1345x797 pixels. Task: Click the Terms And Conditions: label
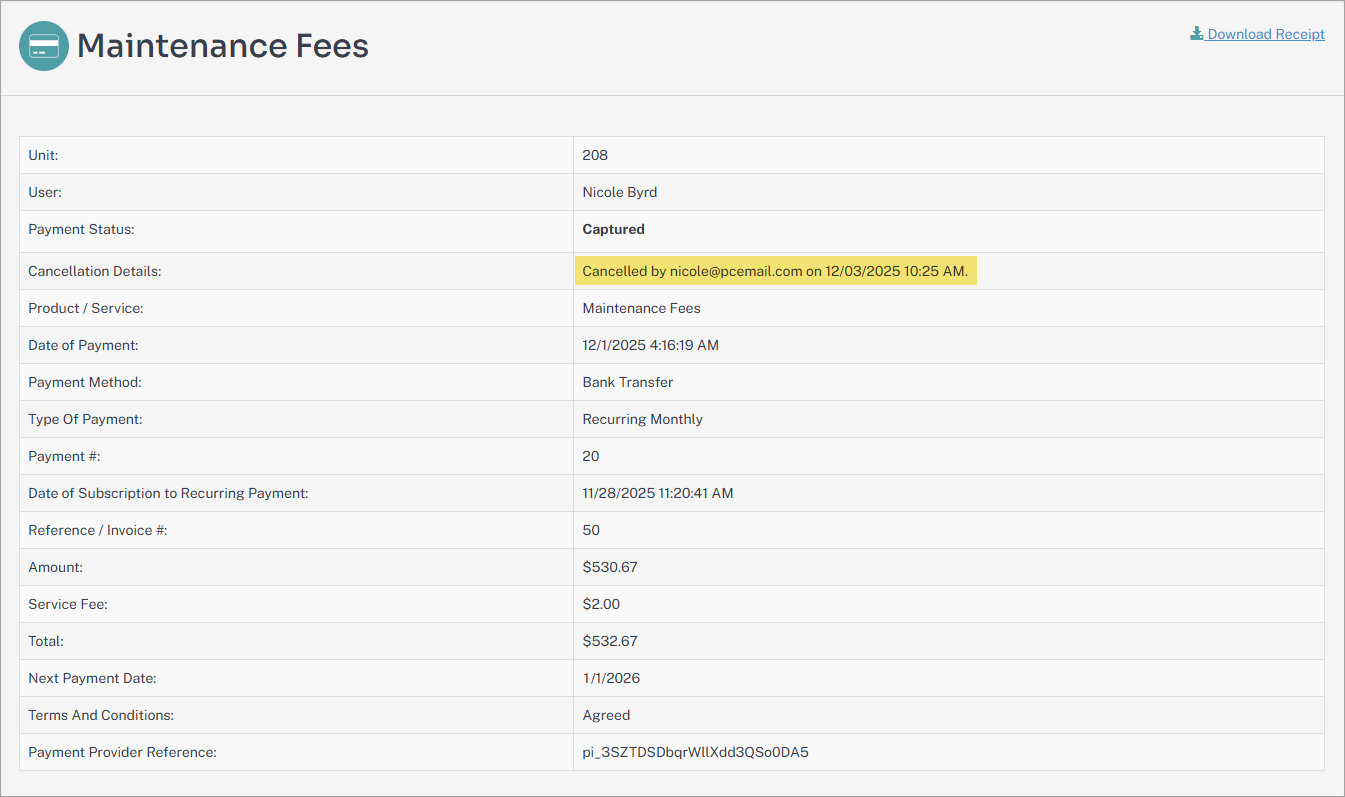coord(101,715)
